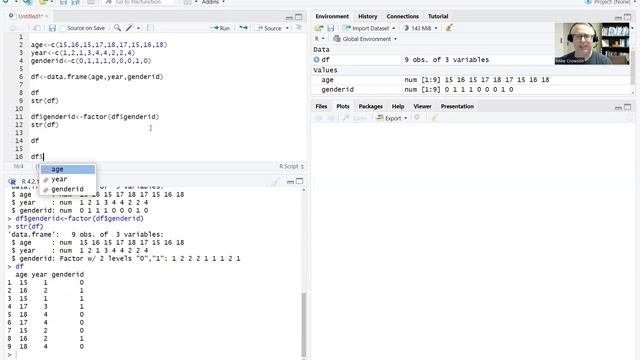Click genderid row in Environment values
Viewport: 640px width, 360px height.
tap(472, 89)
